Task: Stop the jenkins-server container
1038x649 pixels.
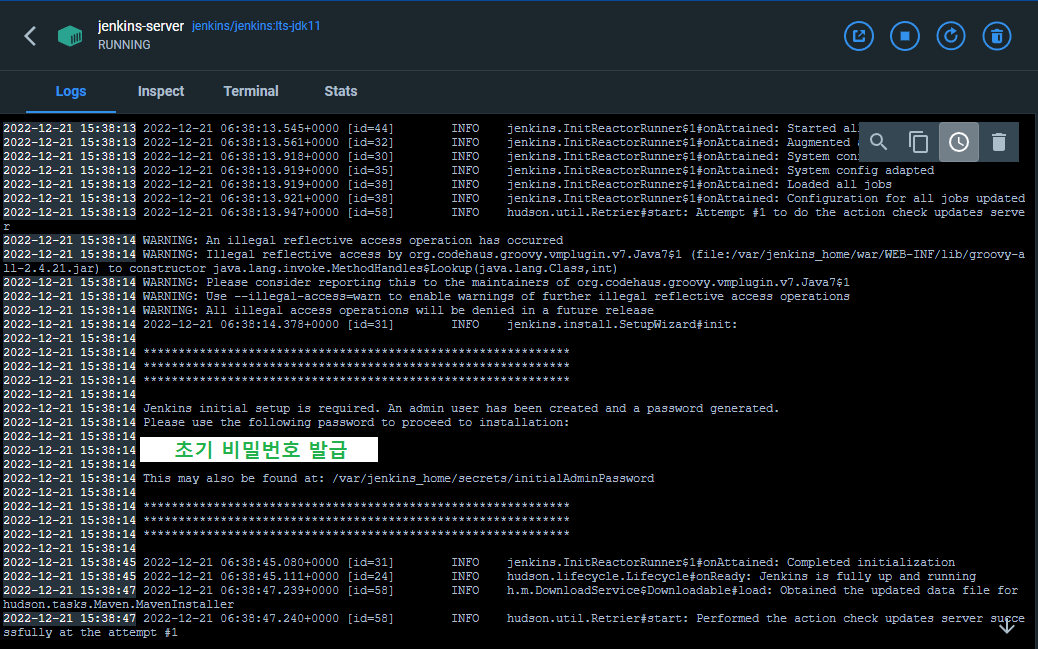Action: tap(905, 36)
